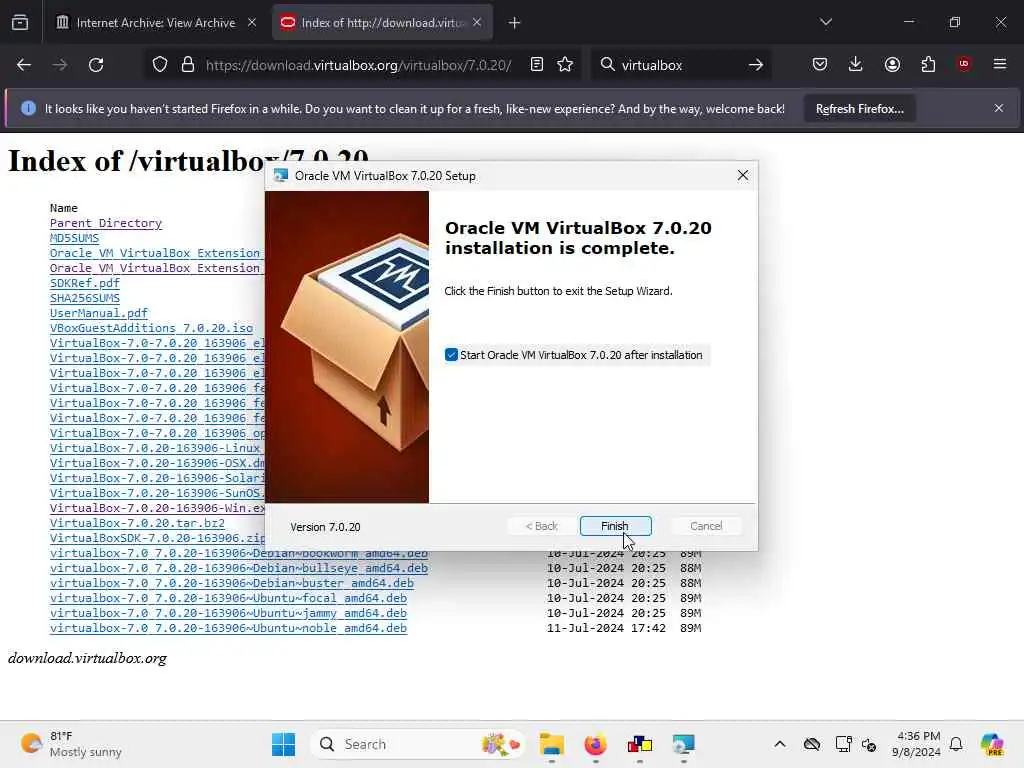Image resolution: width=1024 pixels, height=768 pixels.
Task: Click the colorful blocks app taskbar icon
Action: coord(639,744)
